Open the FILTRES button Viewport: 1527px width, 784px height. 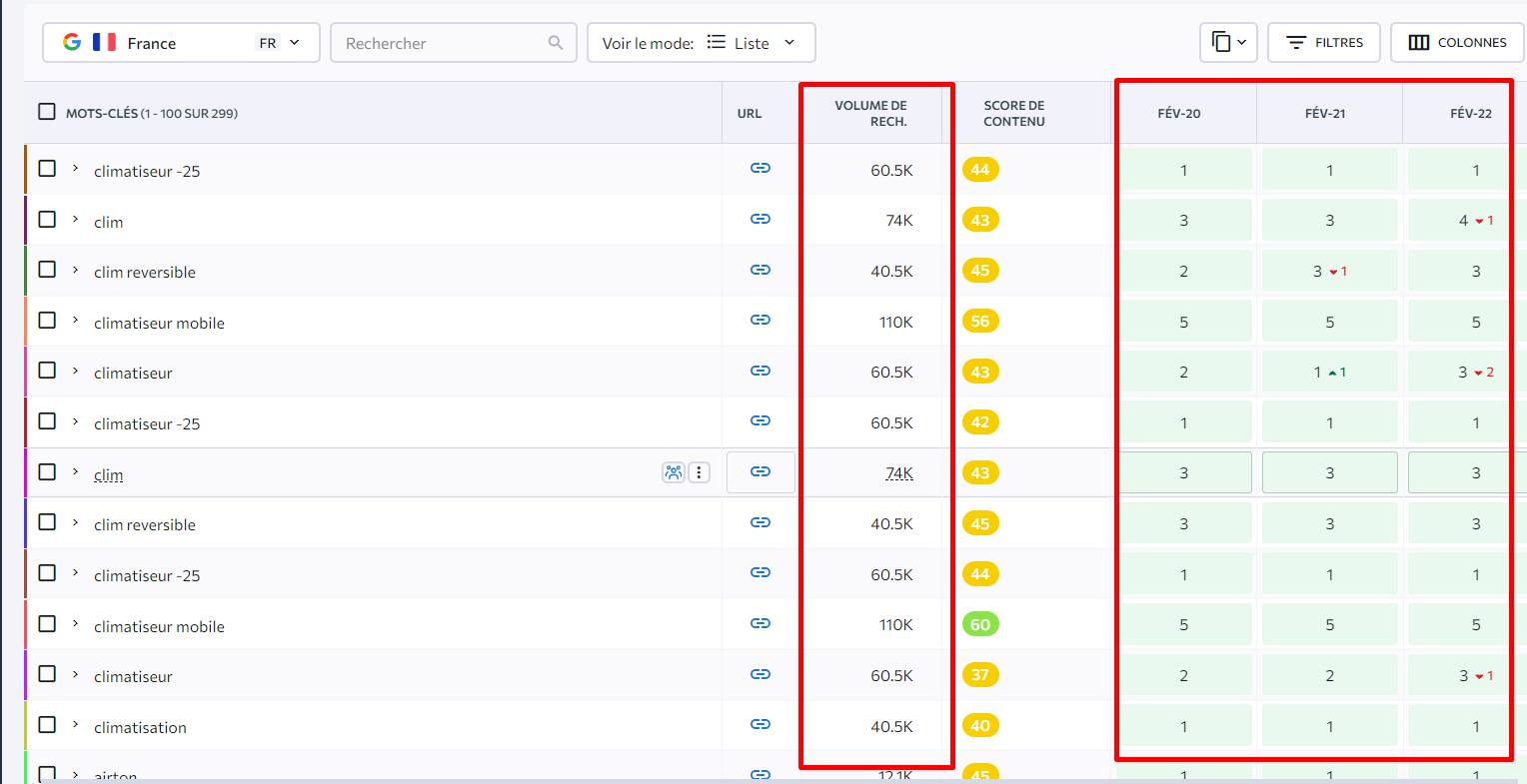(x=1324, y=43)
